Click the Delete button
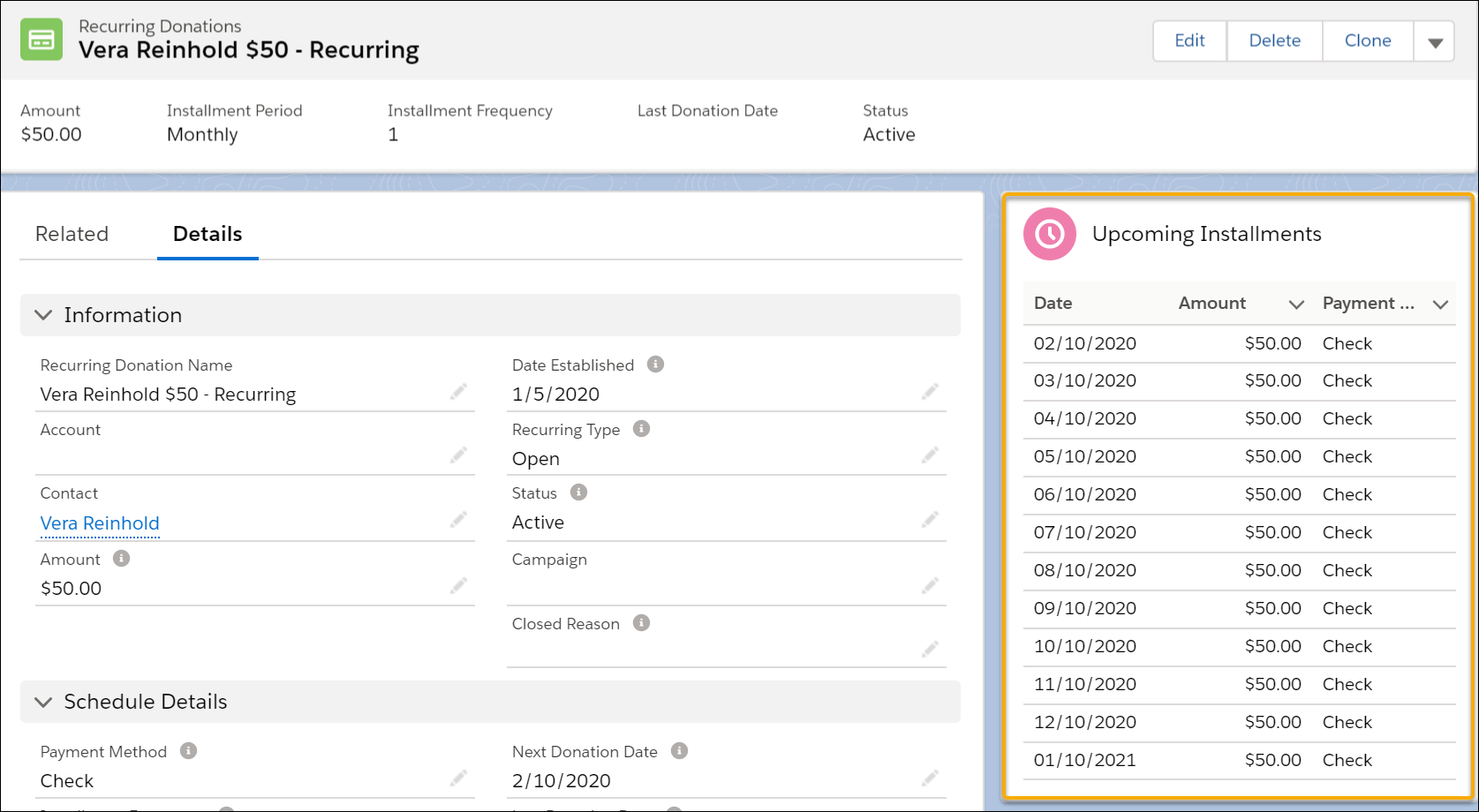The width and height of the screenshot is (1479, 812). click(1274, 41)
